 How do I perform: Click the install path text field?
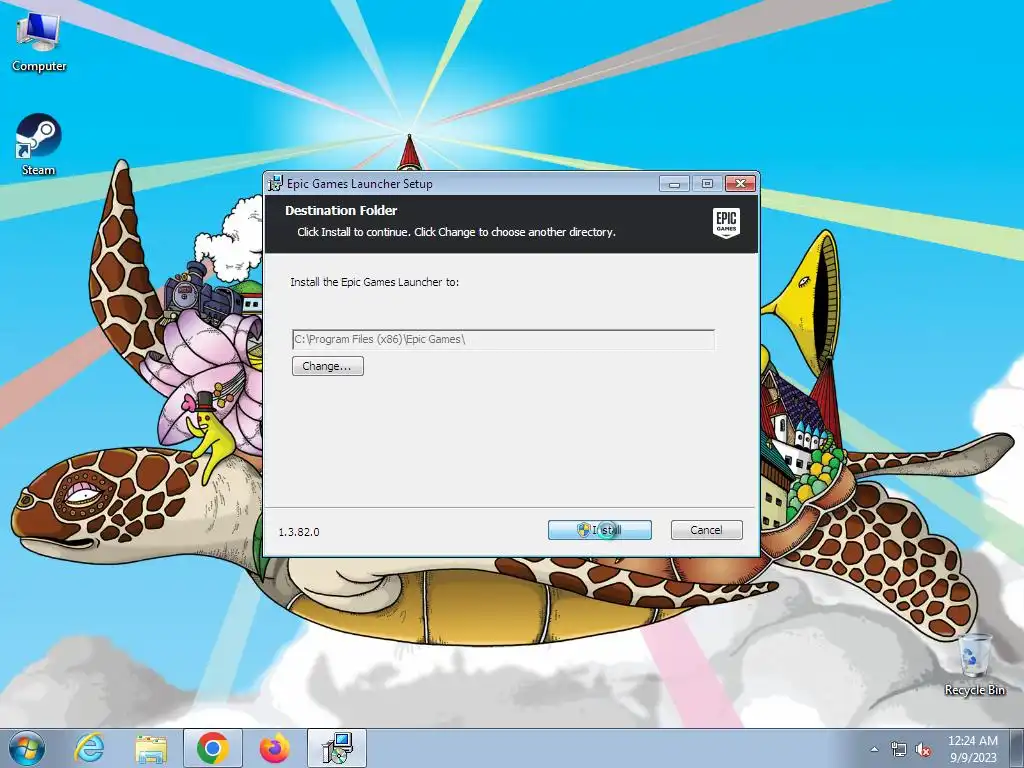pos(503,339)
